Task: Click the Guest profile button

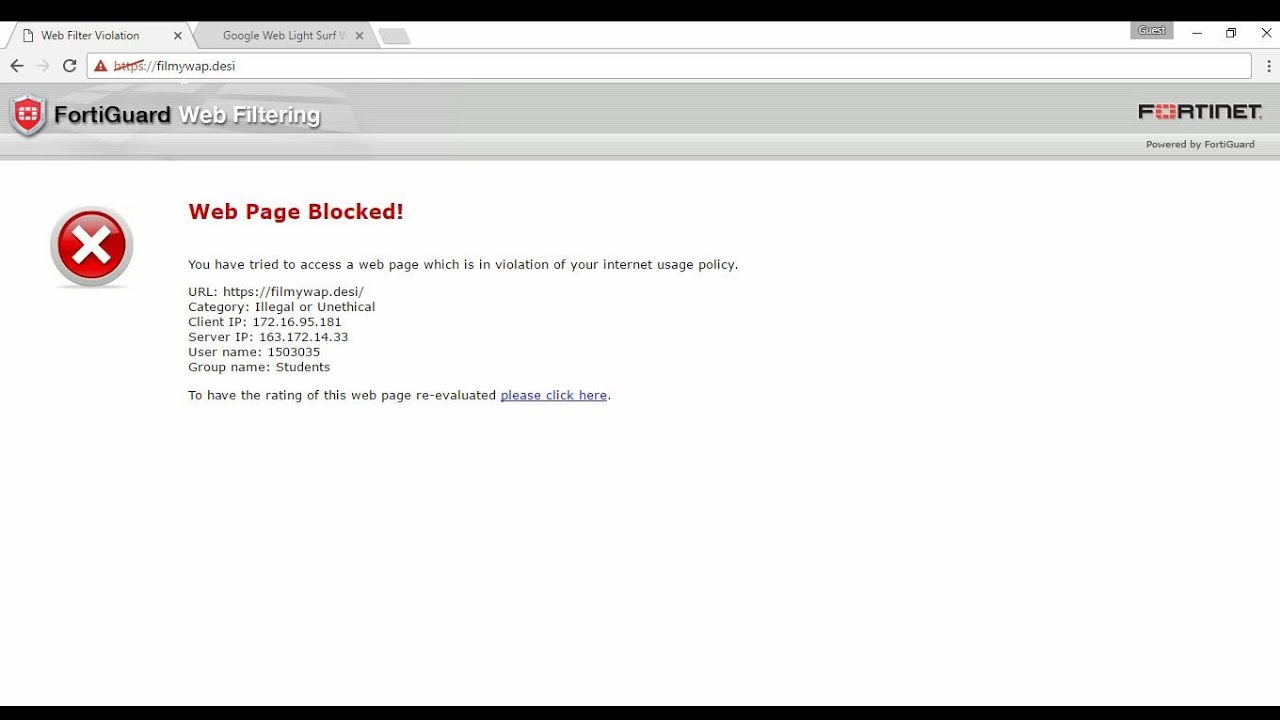Action: click(1152, 31)
